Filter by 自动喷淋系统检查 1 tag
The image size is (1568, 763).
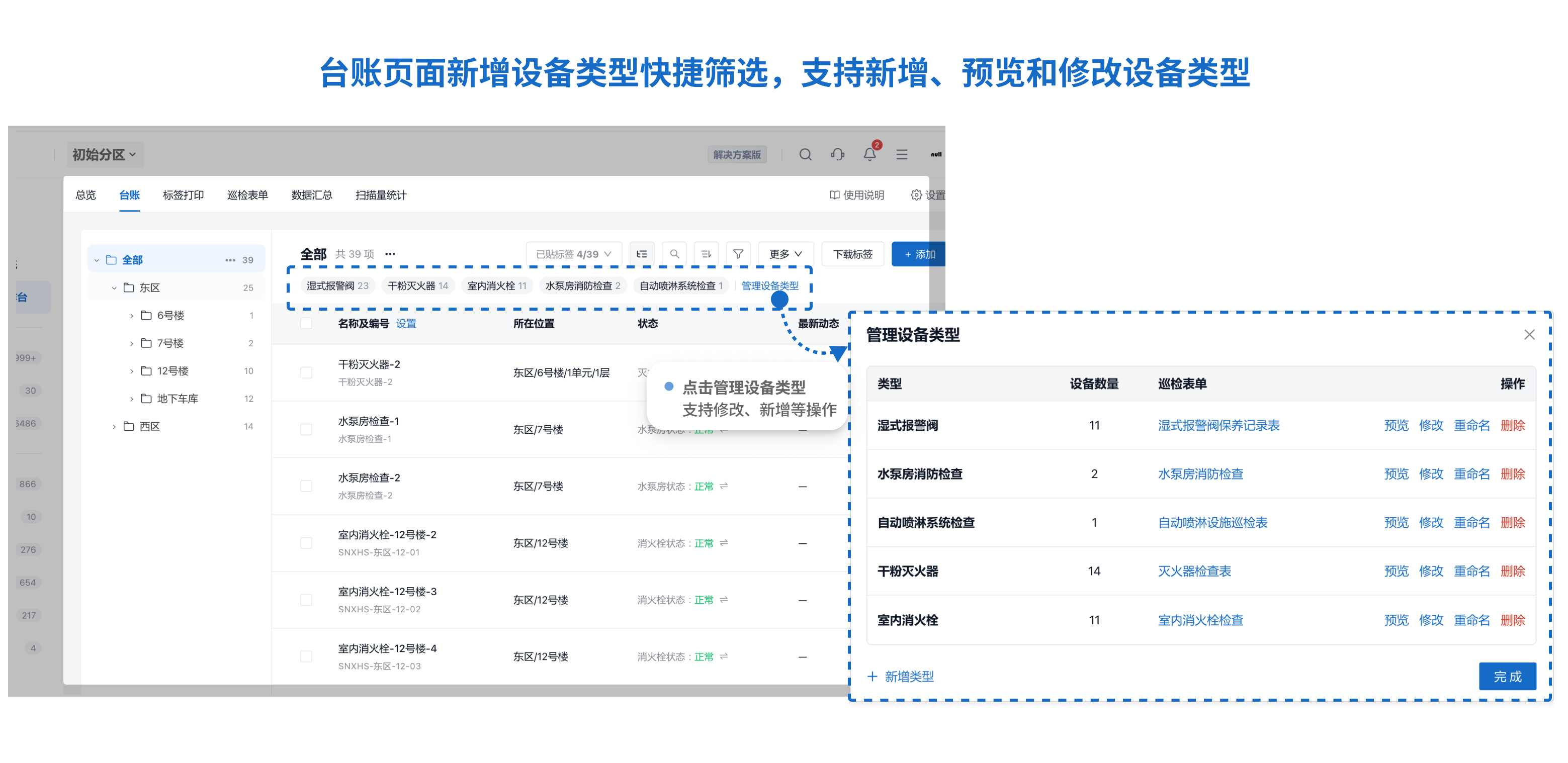coord(681,286)
